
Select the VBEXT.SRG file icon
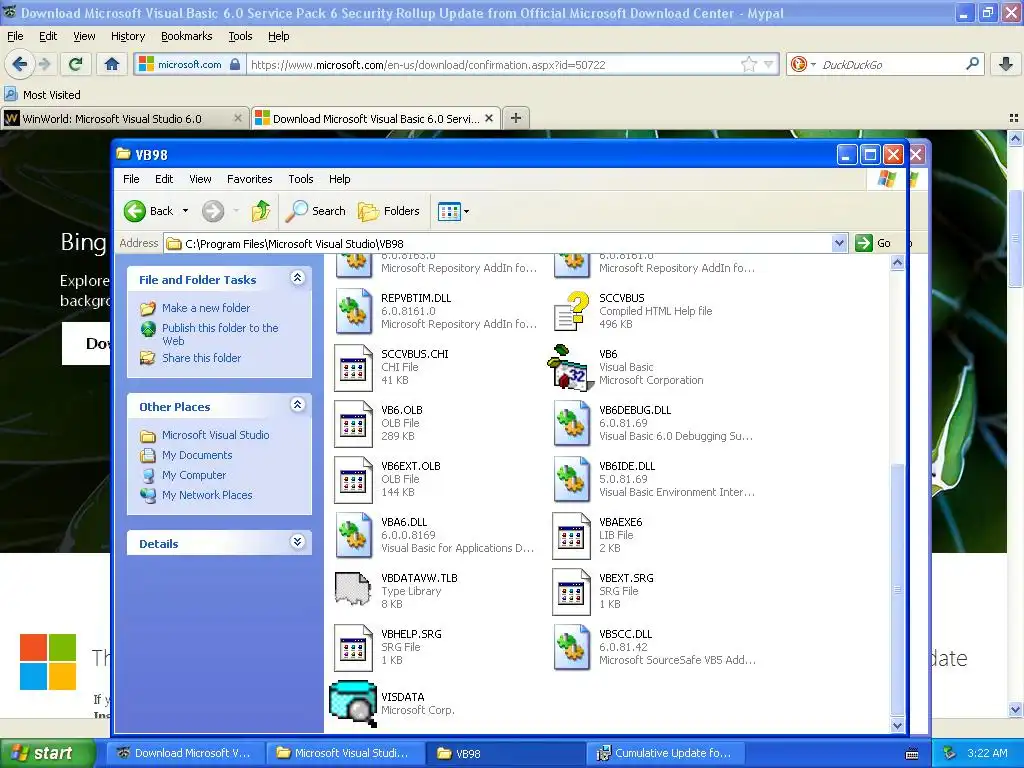click(x=571, y=592)
